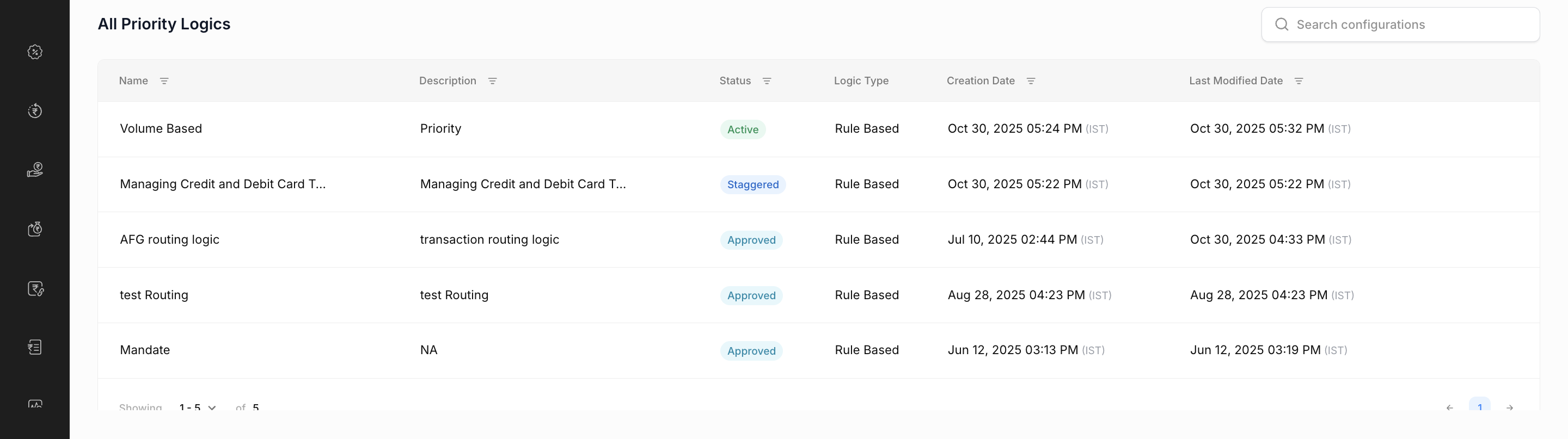Go to the previous page arrow

1449,407
